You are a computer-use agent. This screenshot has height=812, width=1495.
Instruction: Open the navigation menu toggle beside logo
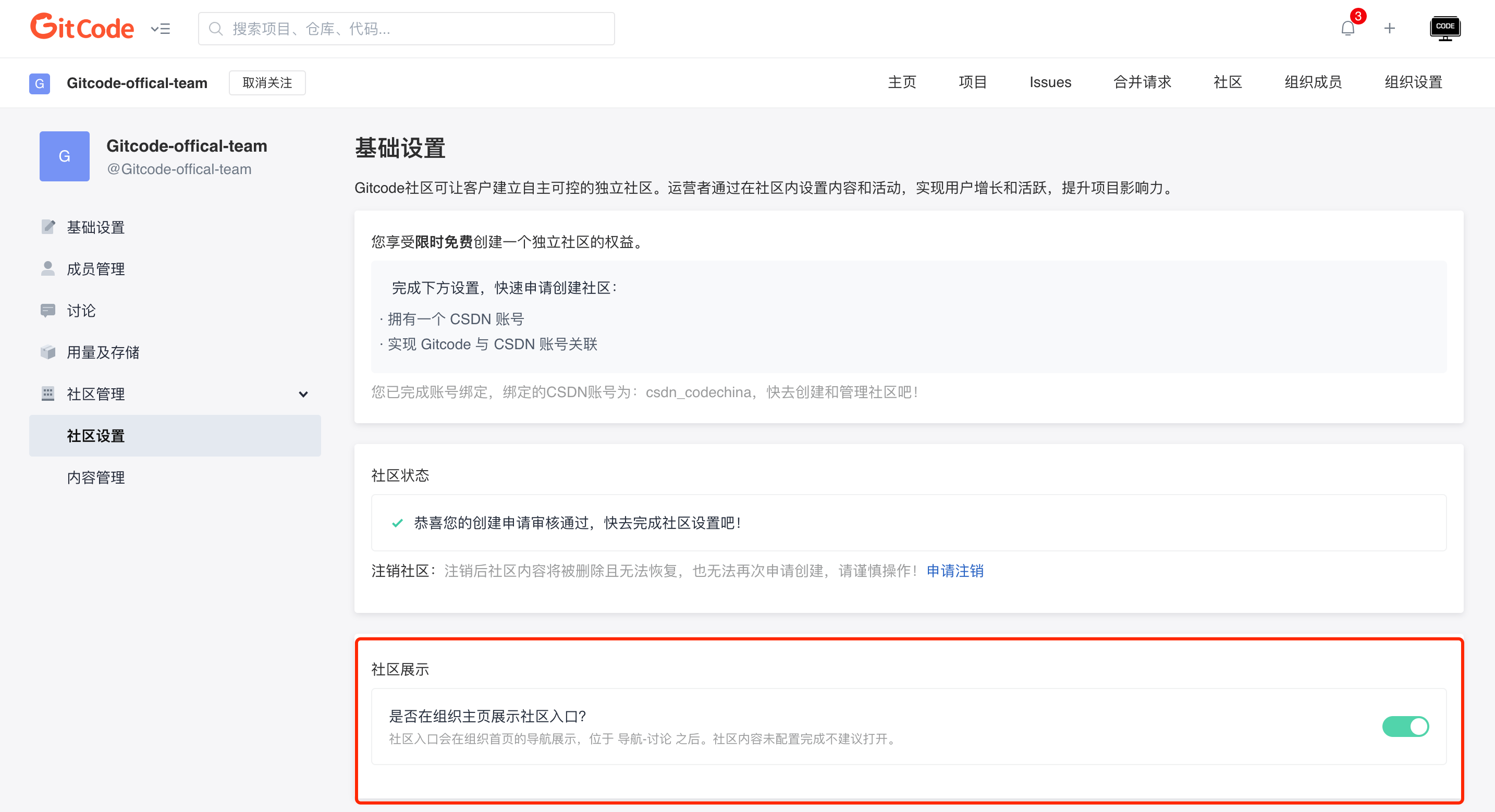pyautogui.click(x=160, y=29)
